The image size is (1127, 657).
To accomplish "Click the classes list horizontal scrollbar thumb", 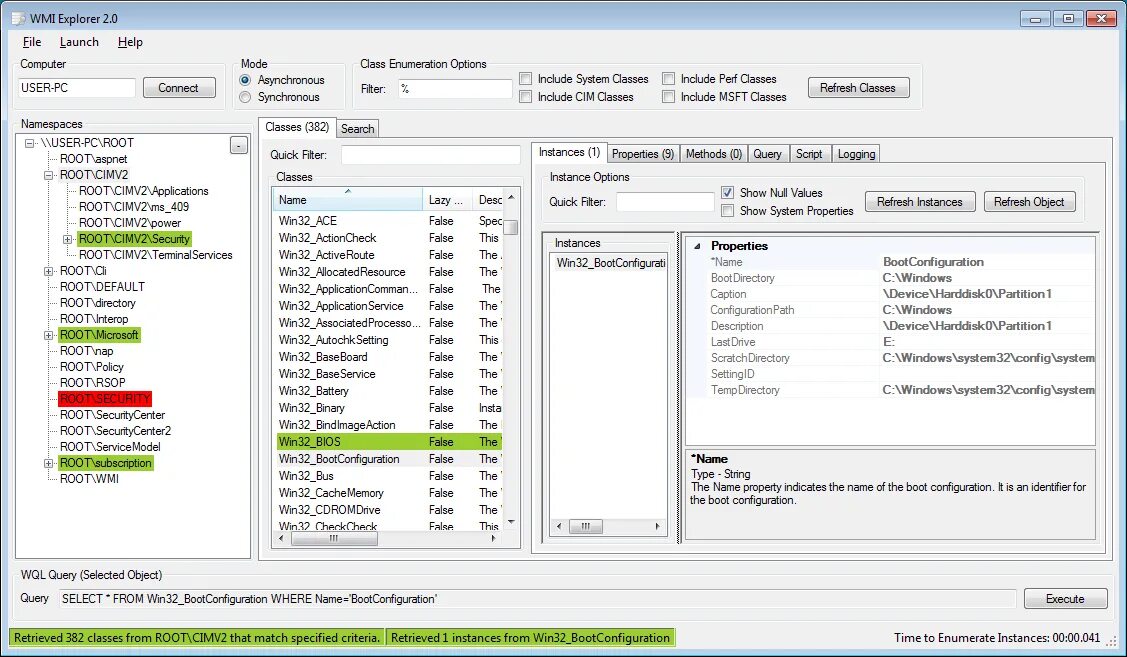I will pos(334,538).
